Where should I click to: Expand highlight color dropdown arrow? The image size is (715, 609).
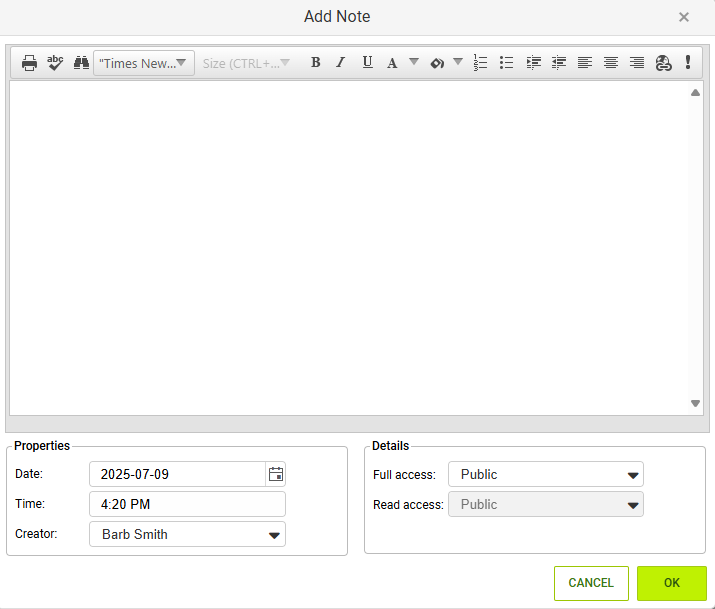click(x=458, y=61)
